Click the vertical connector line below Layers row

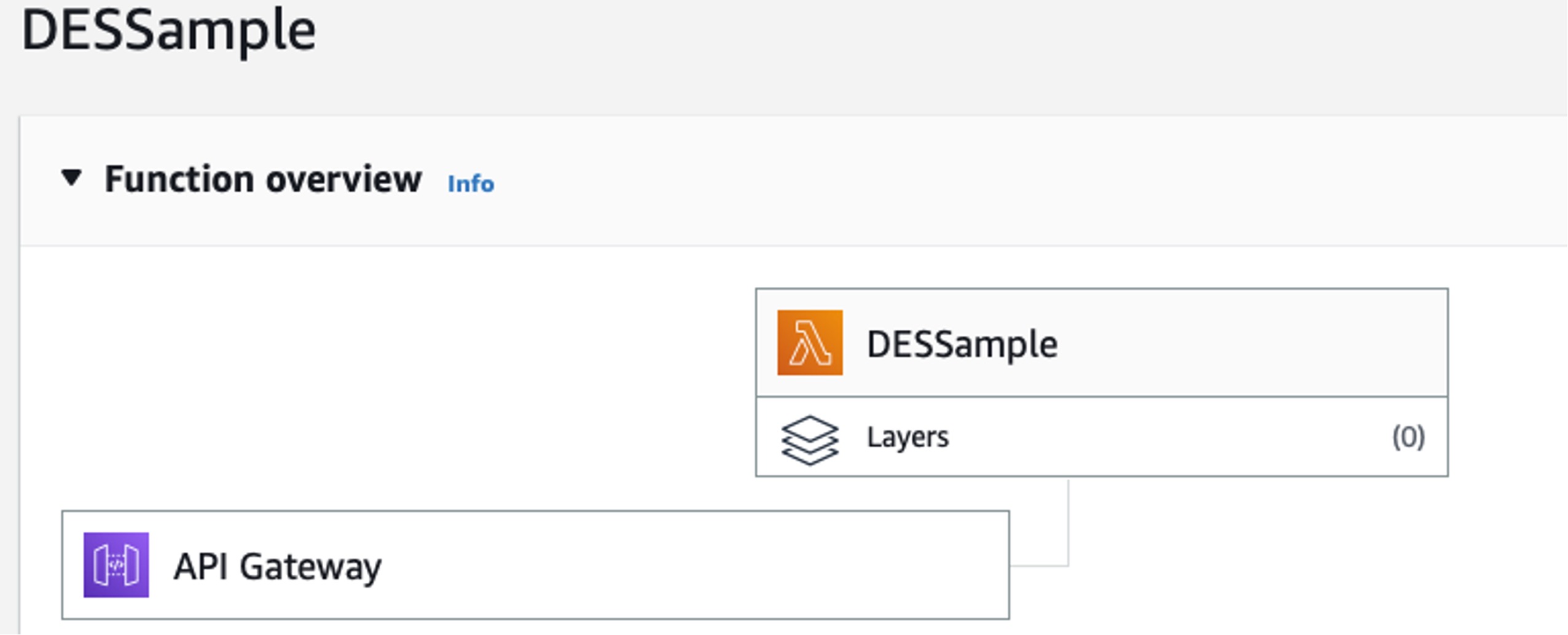1068,522
